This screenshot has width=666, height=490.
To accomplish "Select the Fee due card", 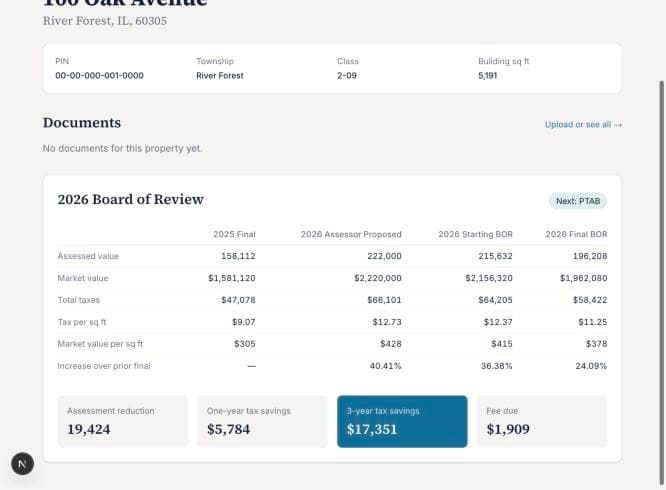I will point(542,421).
